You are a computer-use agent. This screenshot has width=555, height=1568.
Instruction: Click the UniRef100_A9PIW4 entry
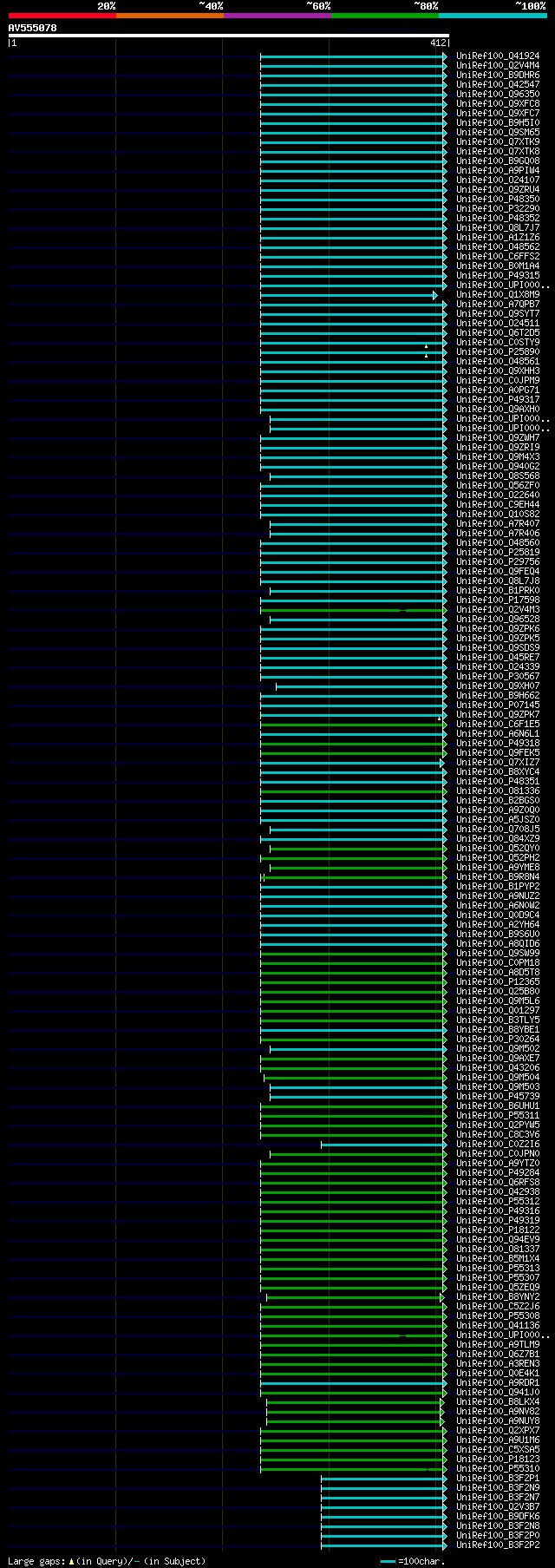pos(498,171)
